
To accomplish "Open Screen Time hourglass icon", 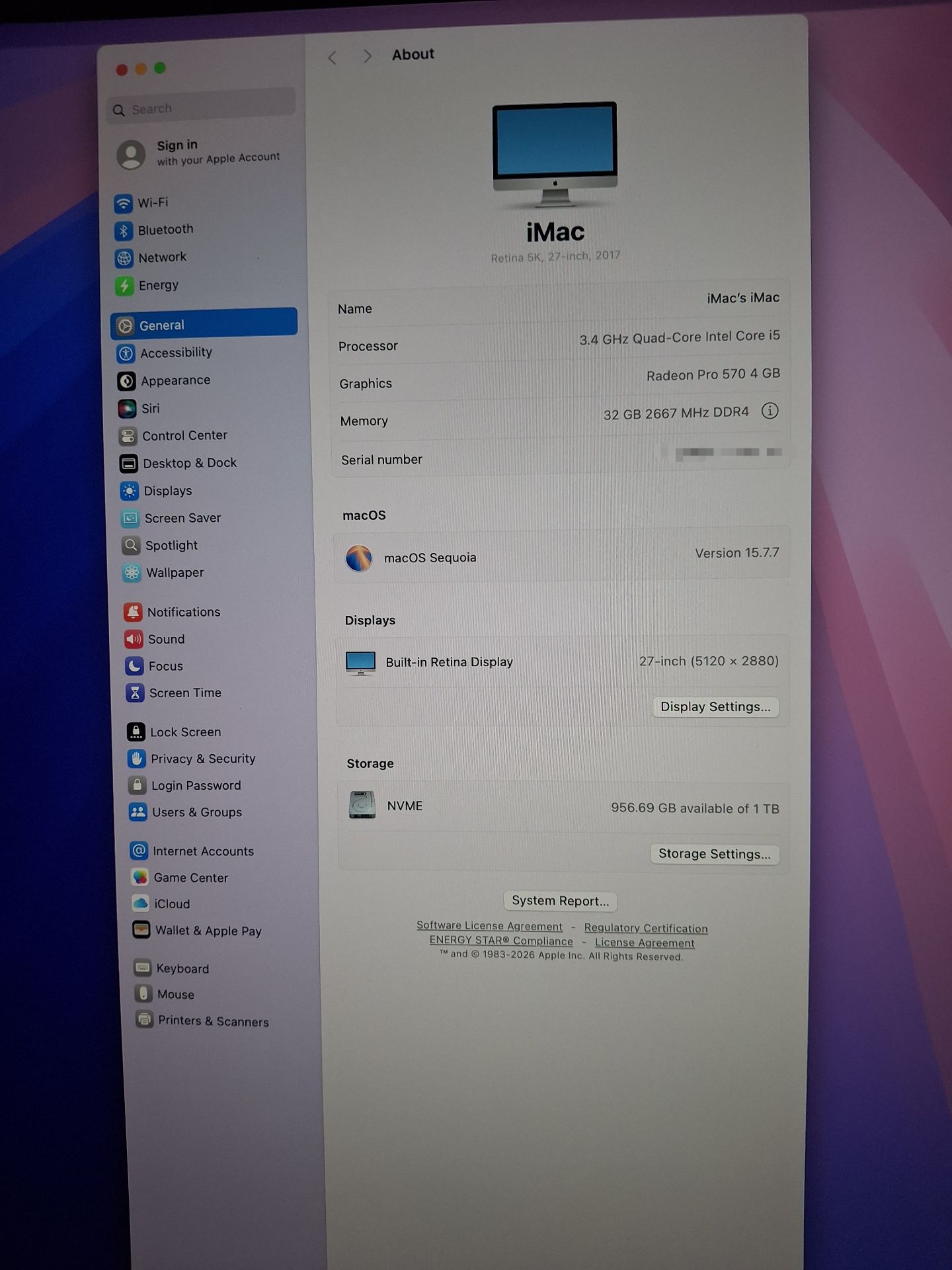I will 135,693.
